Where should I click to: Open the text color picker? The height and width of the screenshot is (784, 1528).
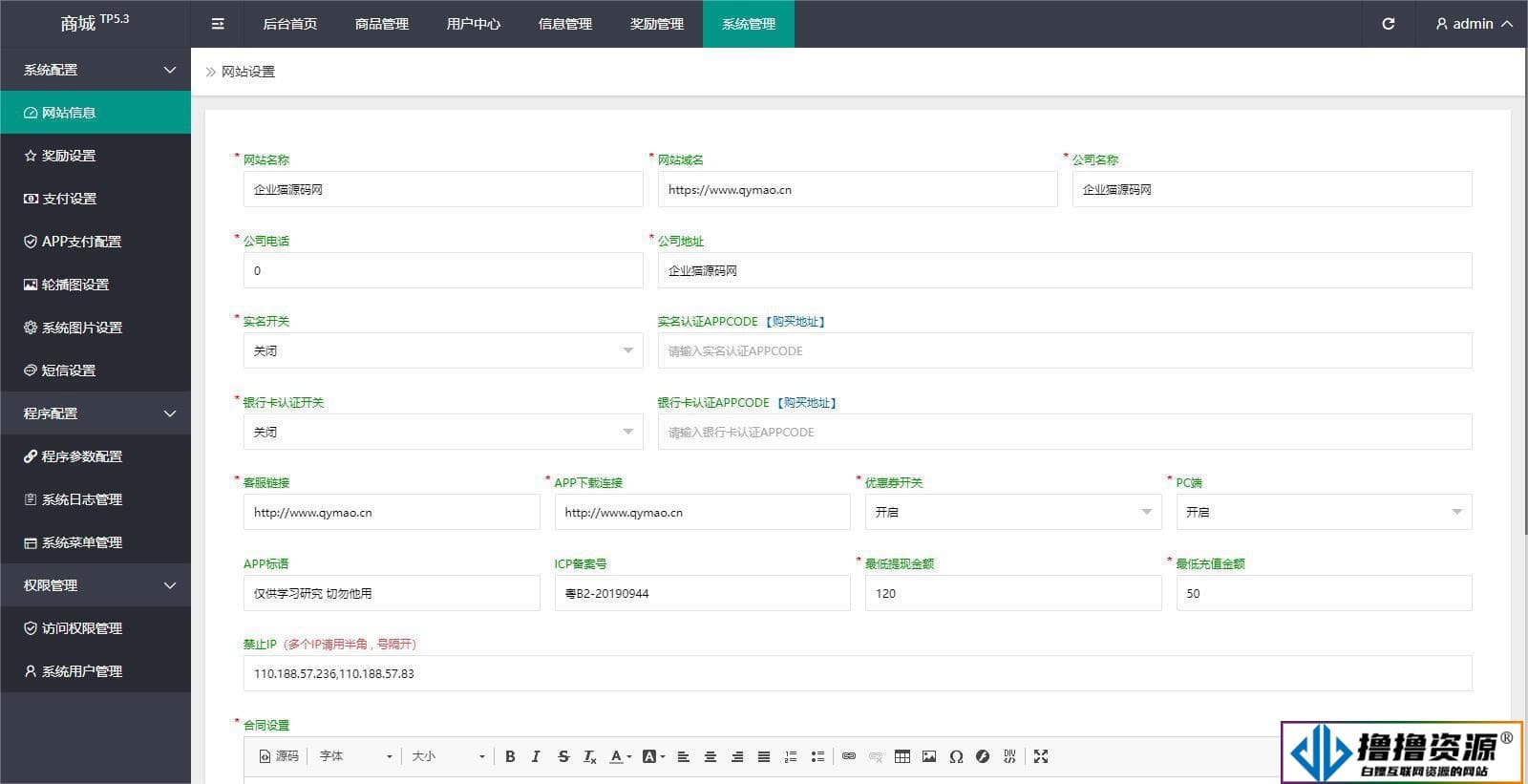[x=621, y=756]
